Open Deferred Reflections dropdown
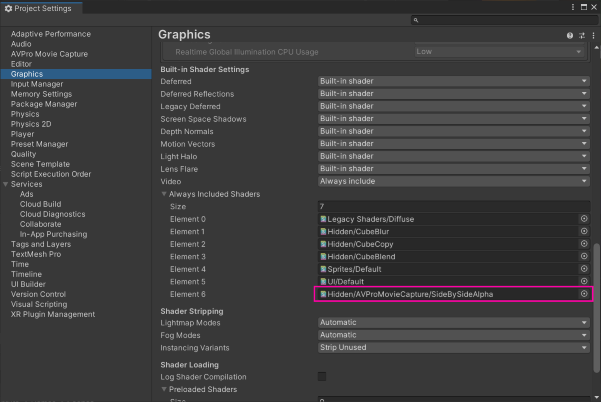The image size is (601, 402). pos(453,94)
